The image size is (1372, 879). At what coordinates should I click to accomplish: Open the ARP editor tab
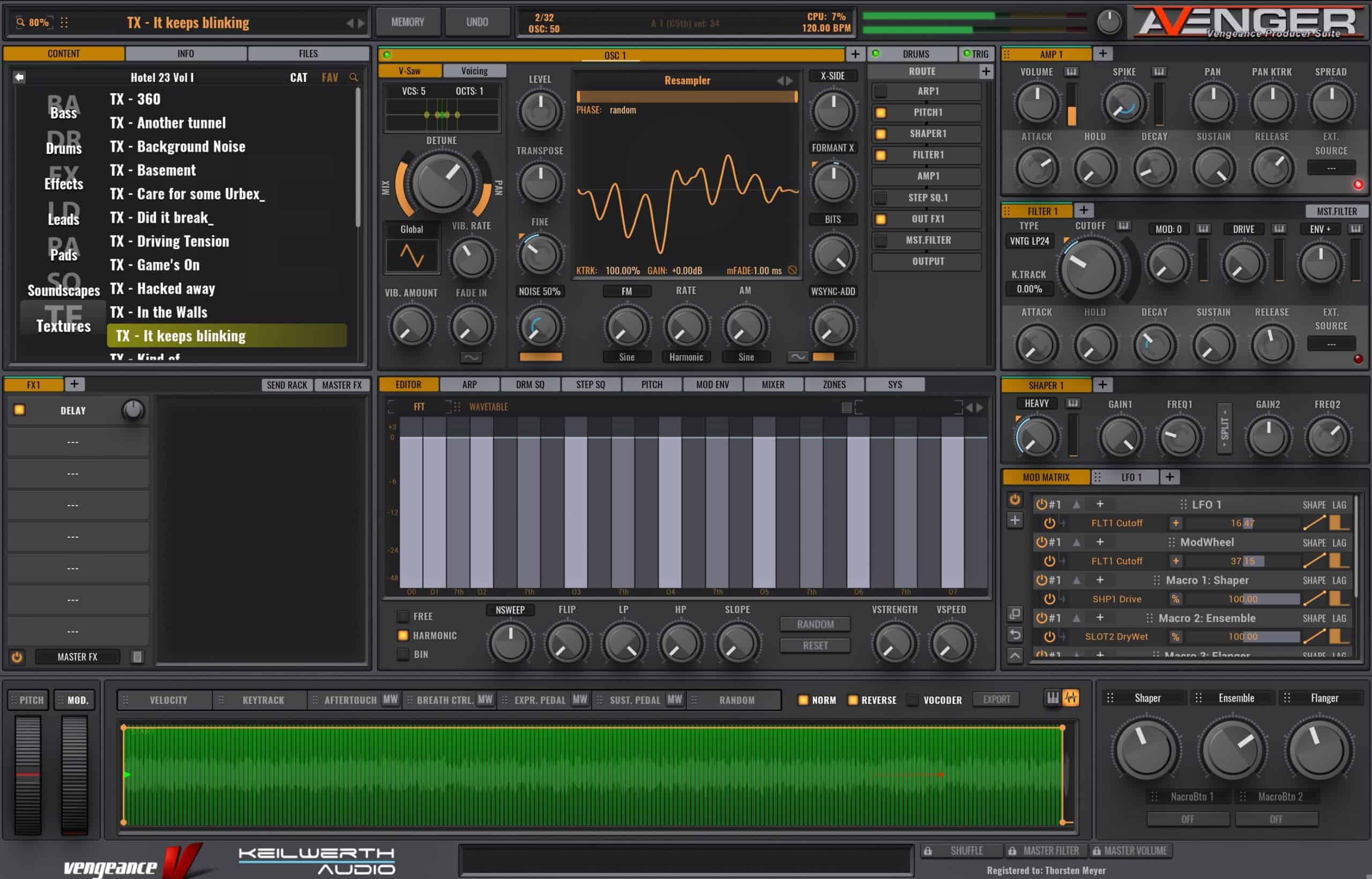point(469,385)
